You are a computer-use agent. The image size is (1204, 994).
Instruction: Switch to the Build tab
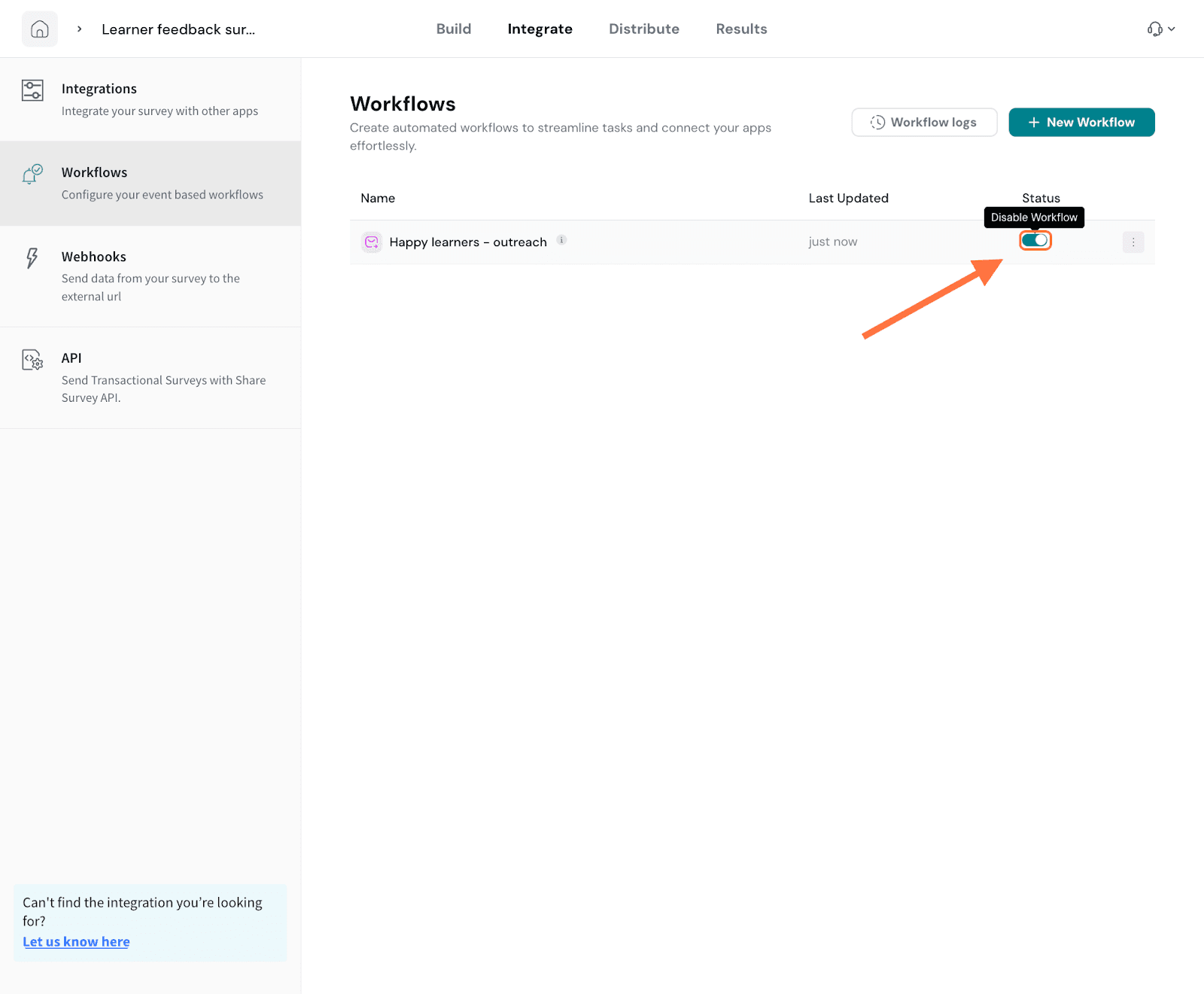pyautogui.click(x=453, y=29)
